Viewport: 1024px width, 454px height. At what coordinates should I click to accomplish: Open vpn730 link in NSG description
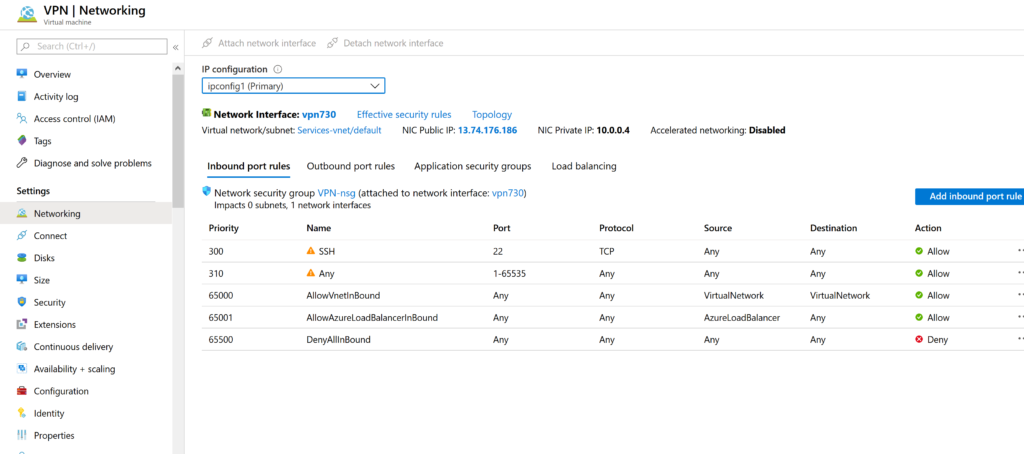point(507,193)
